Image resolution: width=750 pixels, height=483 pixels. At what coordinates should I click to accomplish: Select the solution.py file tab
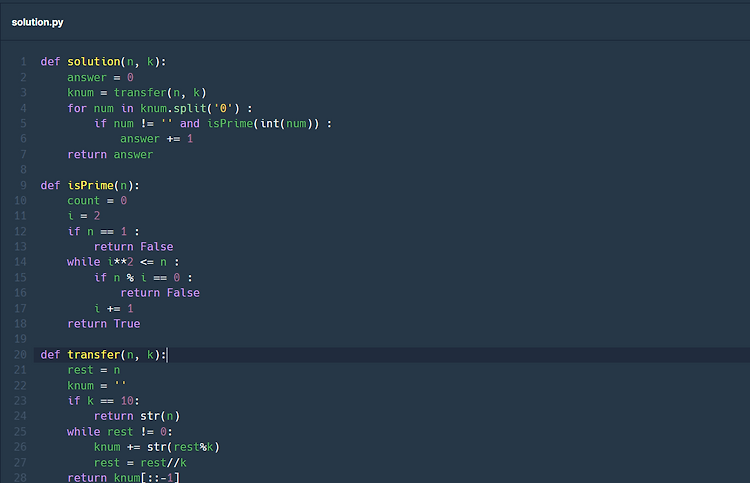click(37, 22)
